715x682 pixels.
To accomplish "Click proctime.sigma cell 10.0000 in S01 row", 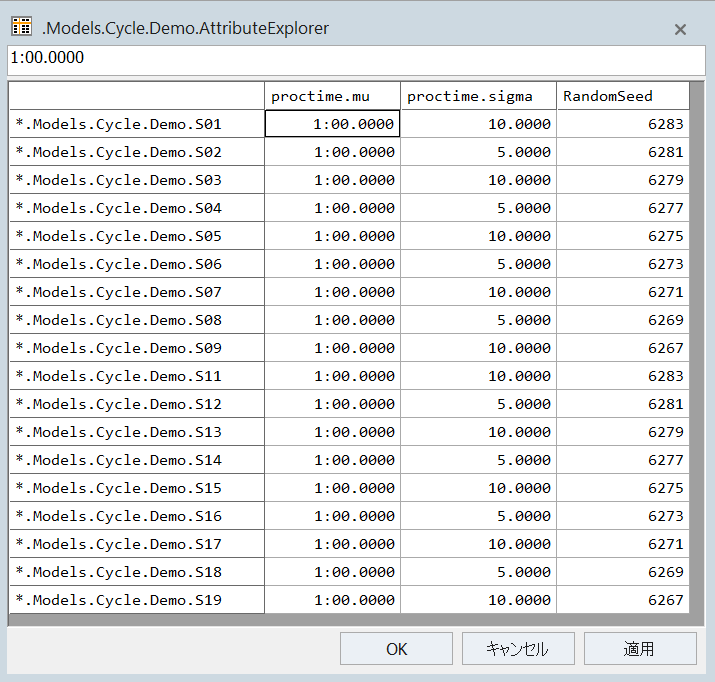I will [478, 124].
